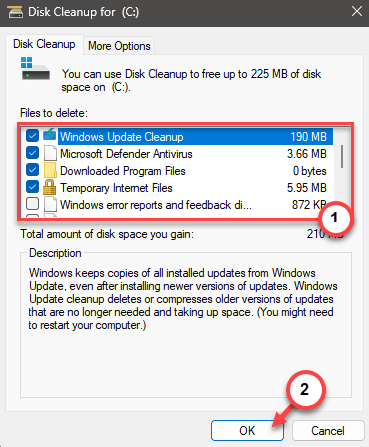
Task: Select the Disk Cleanup tab
Action: (x=44, y=44)
